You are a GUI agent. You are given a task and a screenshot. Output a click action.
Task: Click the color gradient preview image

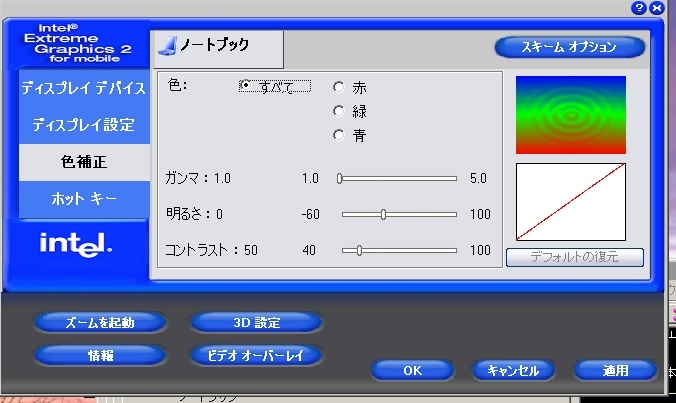pos(571,115)
